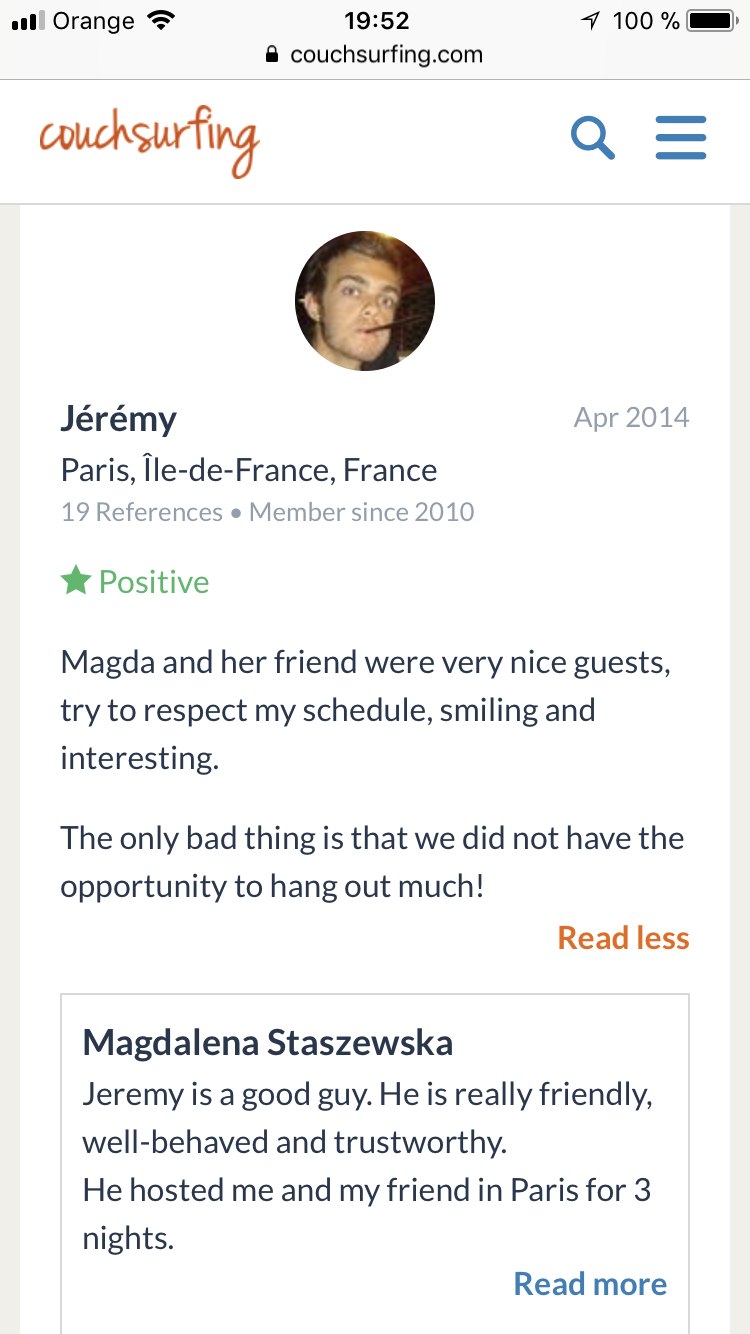
Task: Tap the lock icon in address bar
Action: point(272,55)
